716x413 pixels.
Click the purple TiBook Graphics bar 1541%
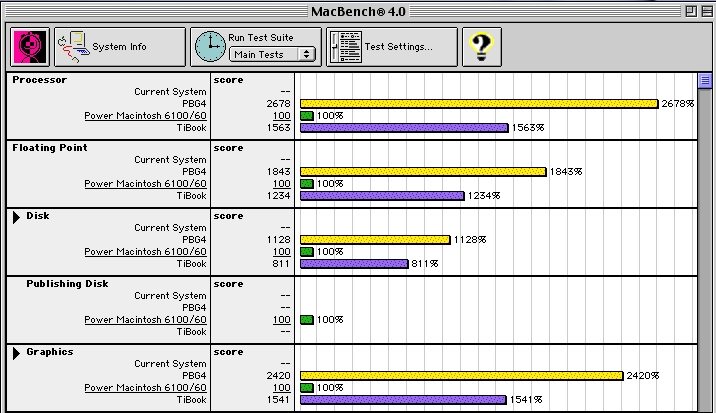403,400
